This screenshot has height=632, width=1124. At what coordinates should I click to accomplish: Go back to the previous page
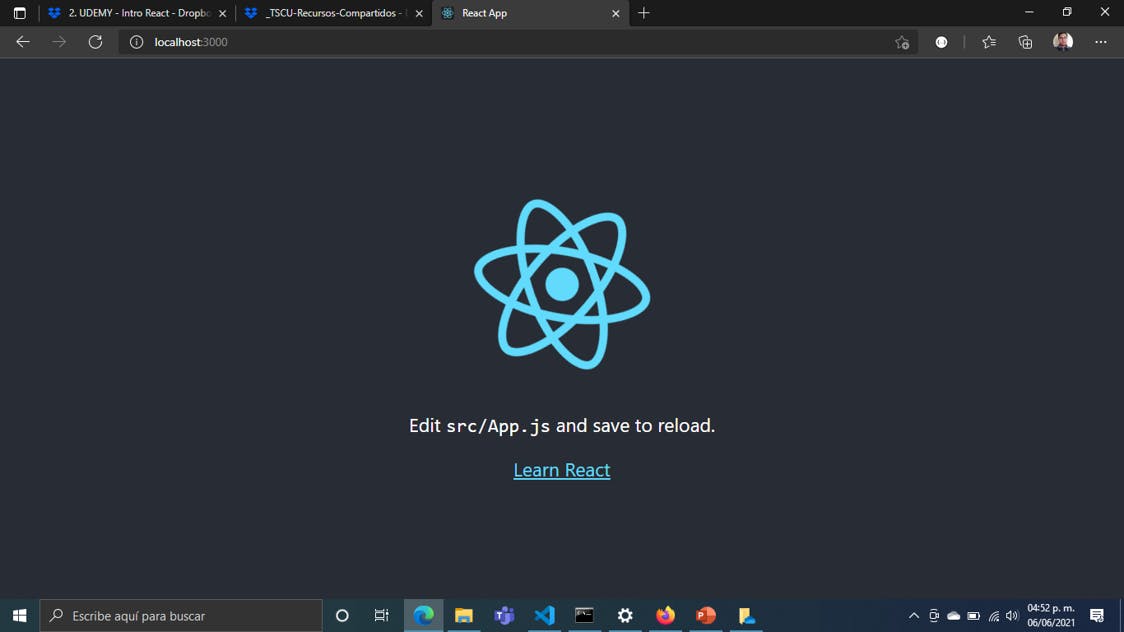(x=23, y=42)
